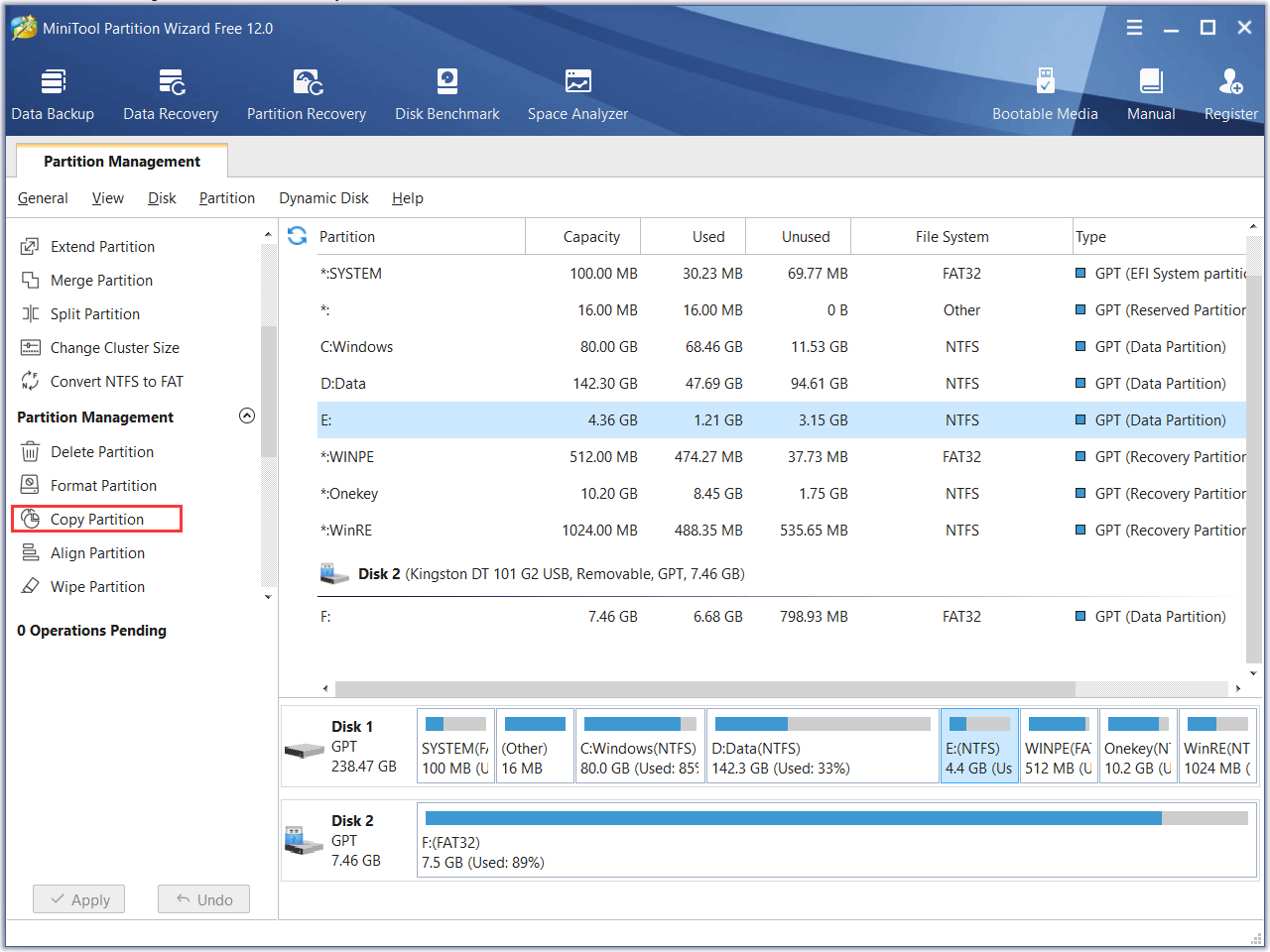Open the General menu

point(43,198)
